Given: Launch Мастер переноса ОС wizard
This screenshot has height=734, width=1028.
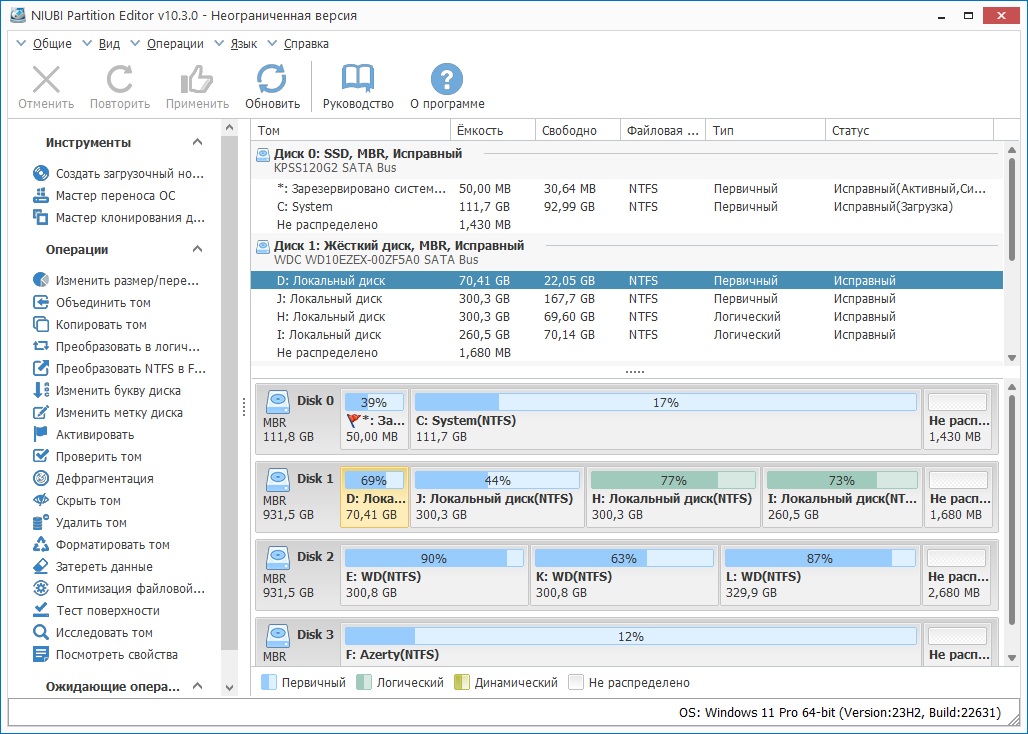Looking at the screenshot, I should click(115, 195).
